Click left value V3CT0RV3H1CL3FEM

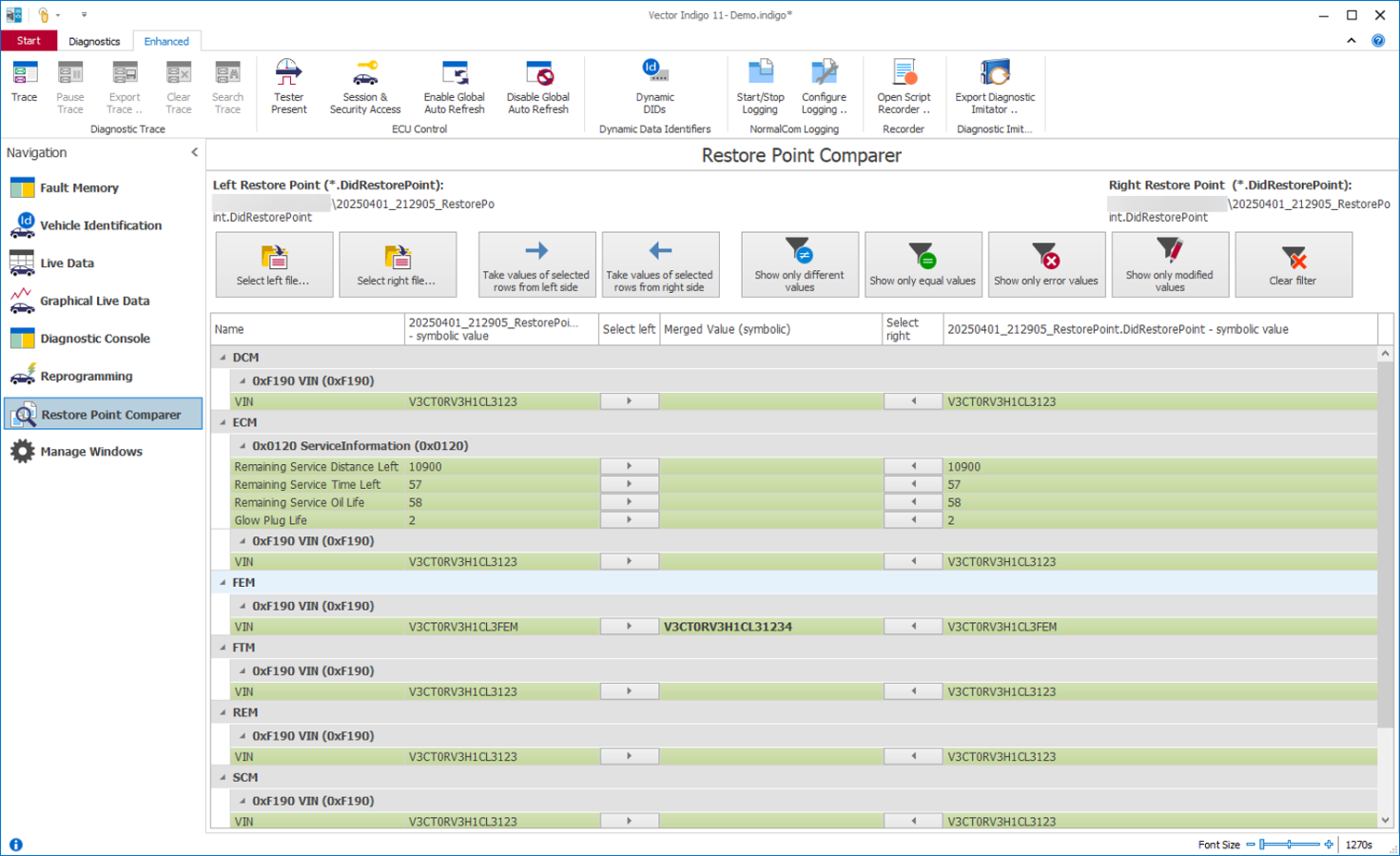tap(463, 627)
